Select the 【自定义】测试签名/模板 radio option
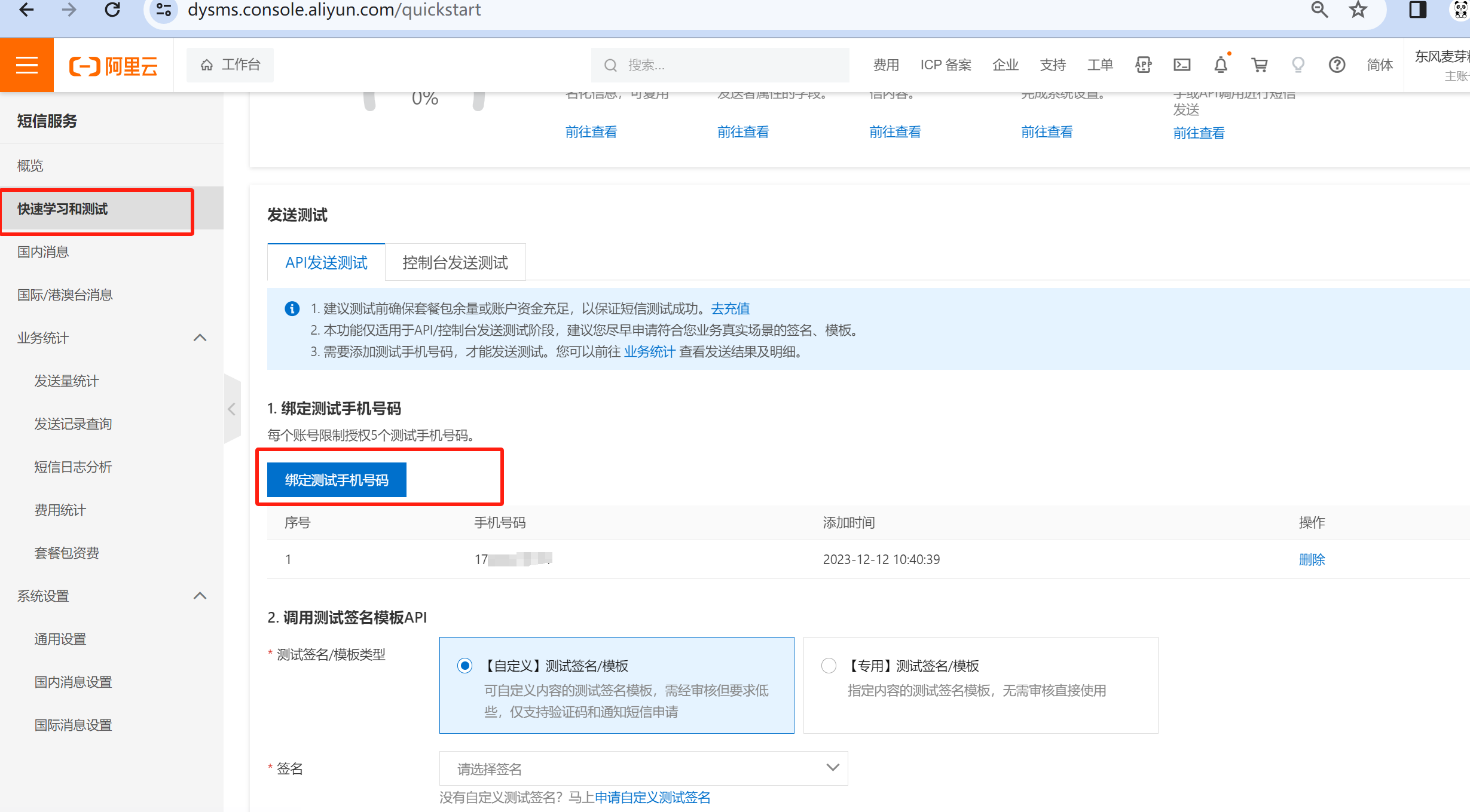The width and height of the screenshot is (1470, 812). (464, 665)
